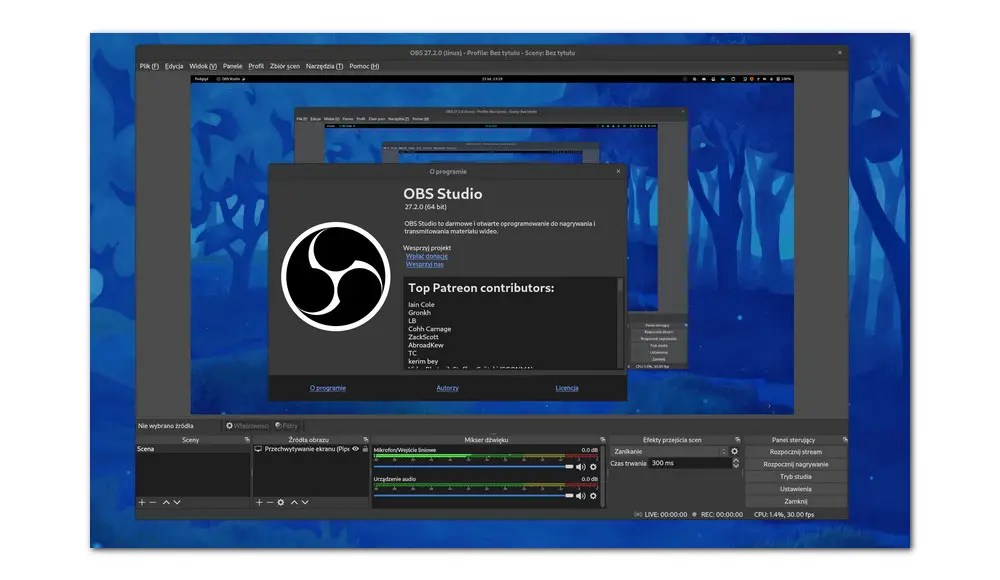Adjust Urządzenie audio volume slider
This screenshot has width=1000, height=580.
coord(473,496)
